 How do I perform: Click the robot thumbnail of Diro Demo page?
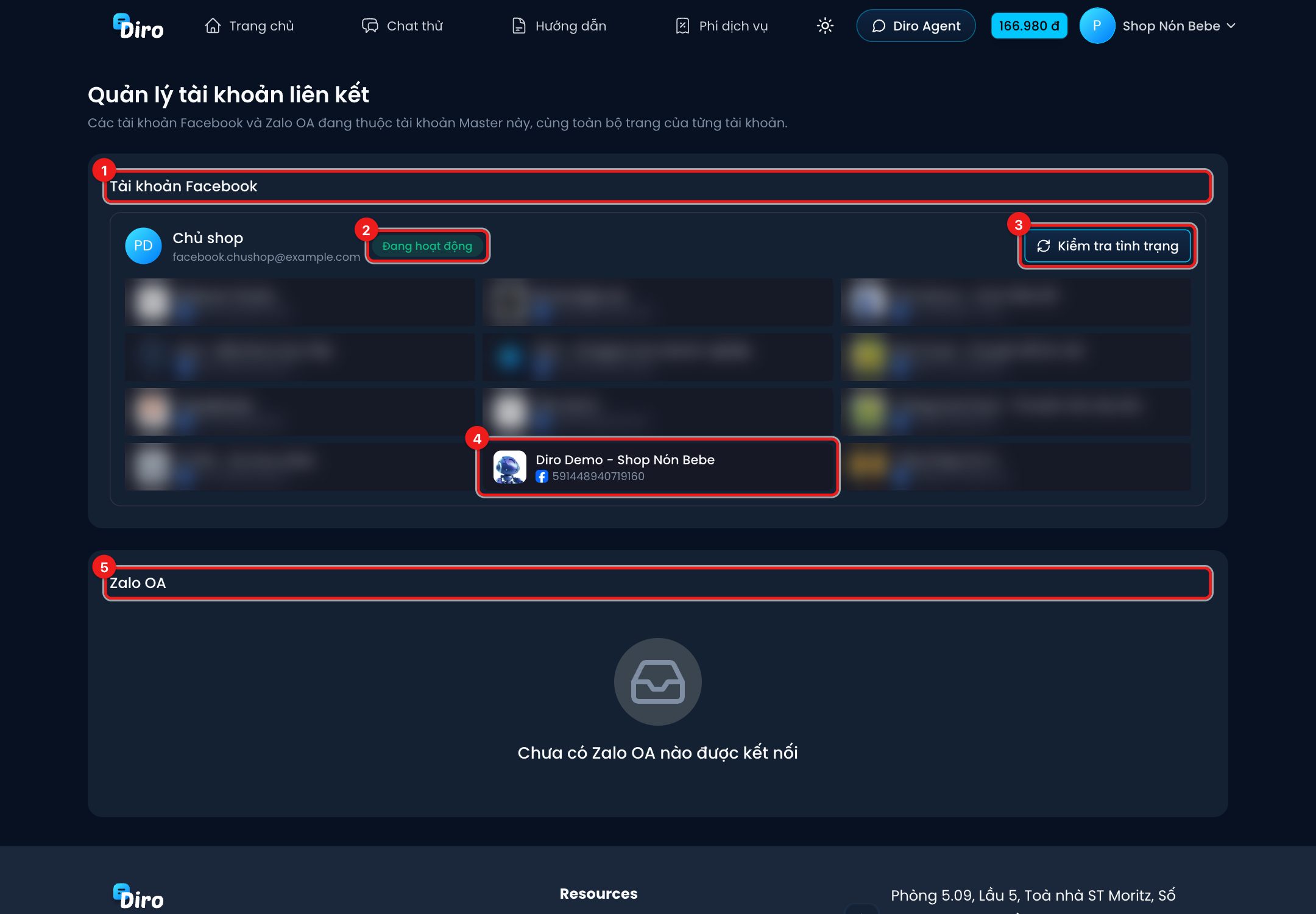pos(509,467)
